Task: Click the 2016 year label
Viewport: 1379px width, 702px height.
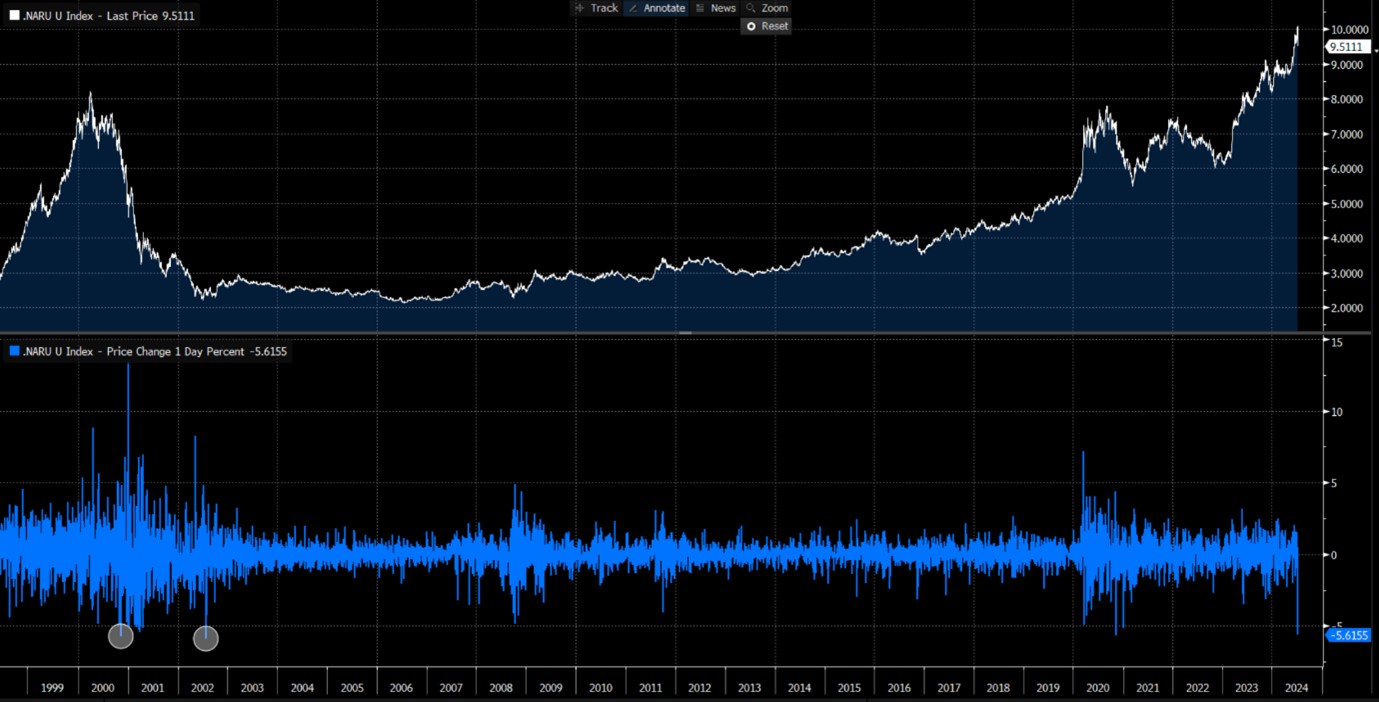Action: click(899, 688)
